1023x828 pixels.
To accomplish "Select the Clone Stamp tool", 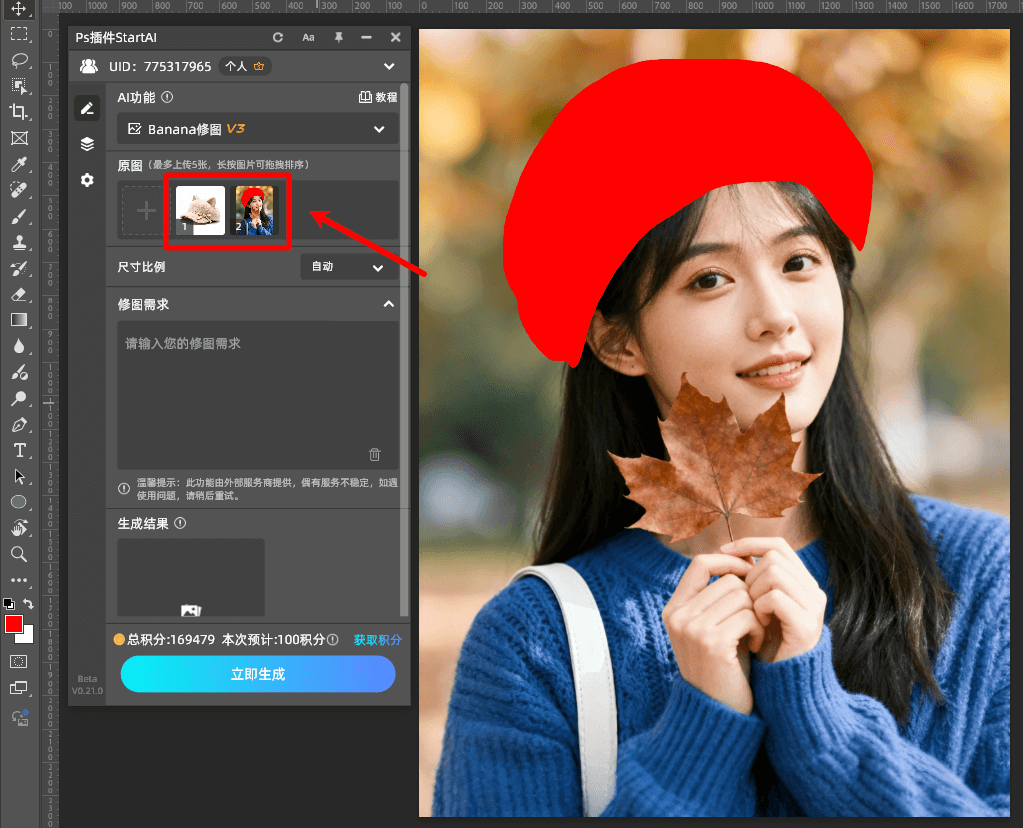I will 19,242.
